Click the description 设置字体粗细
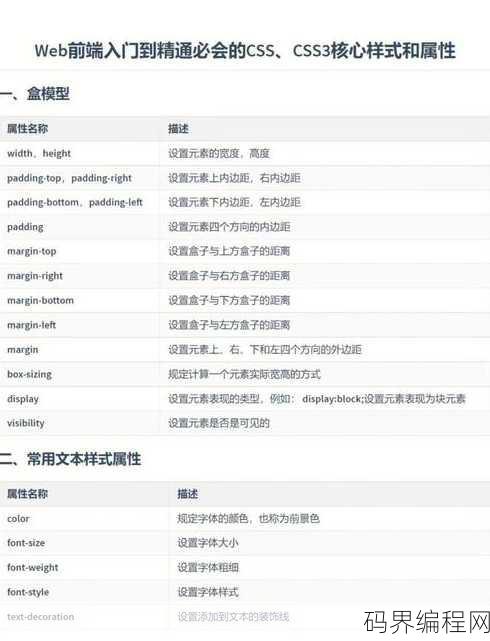 pyautogui.click(x=208, y=567)
